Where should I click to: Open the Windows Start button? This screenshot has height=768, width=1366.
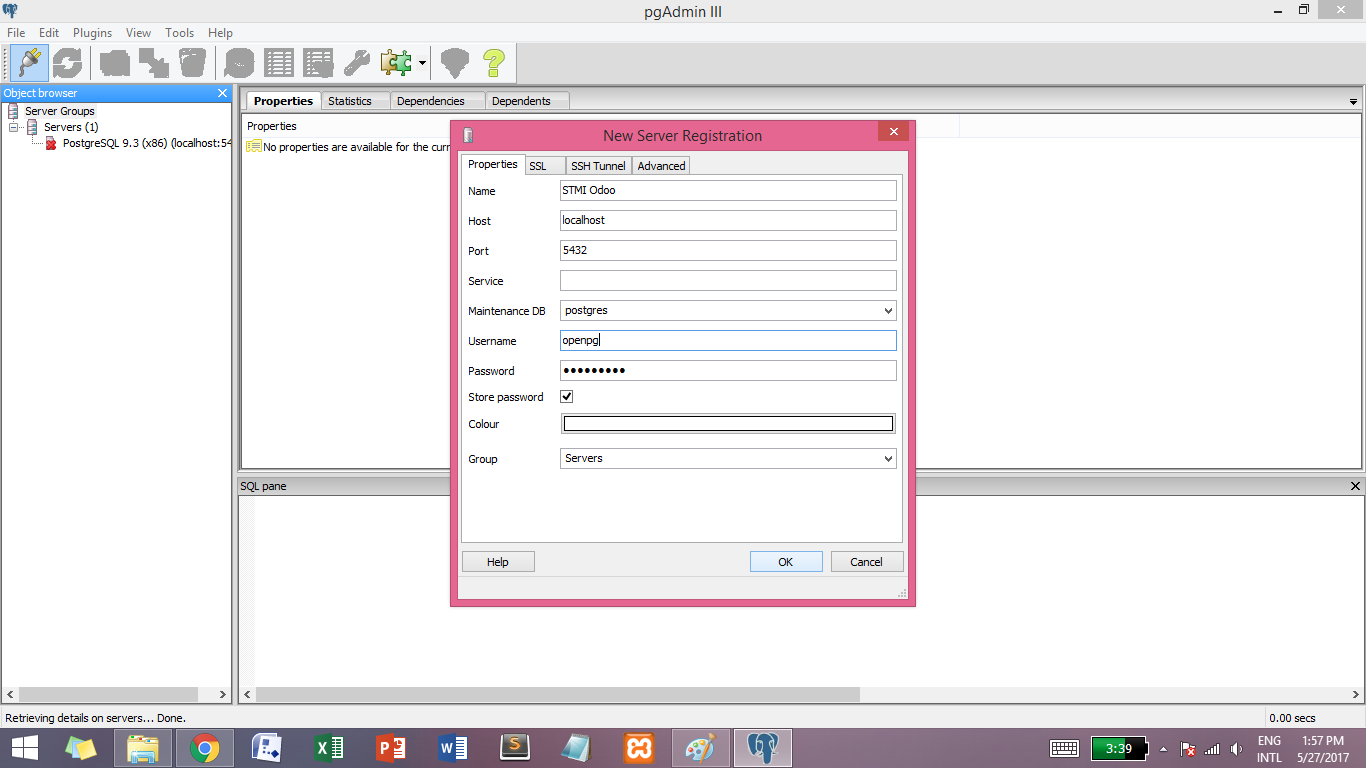(x=24, y=748)
